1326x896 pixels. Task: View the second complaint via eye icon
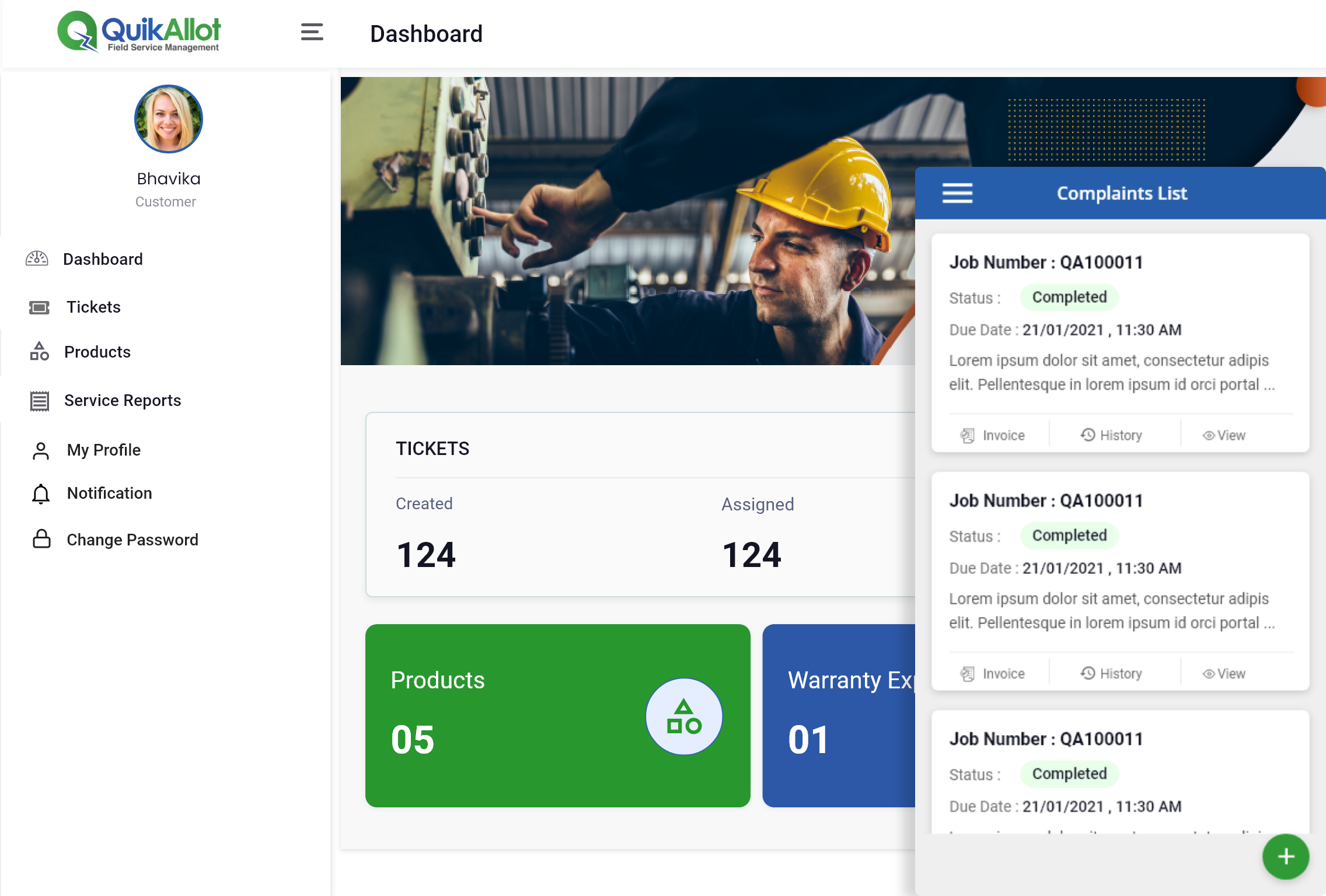(1208, 674)
